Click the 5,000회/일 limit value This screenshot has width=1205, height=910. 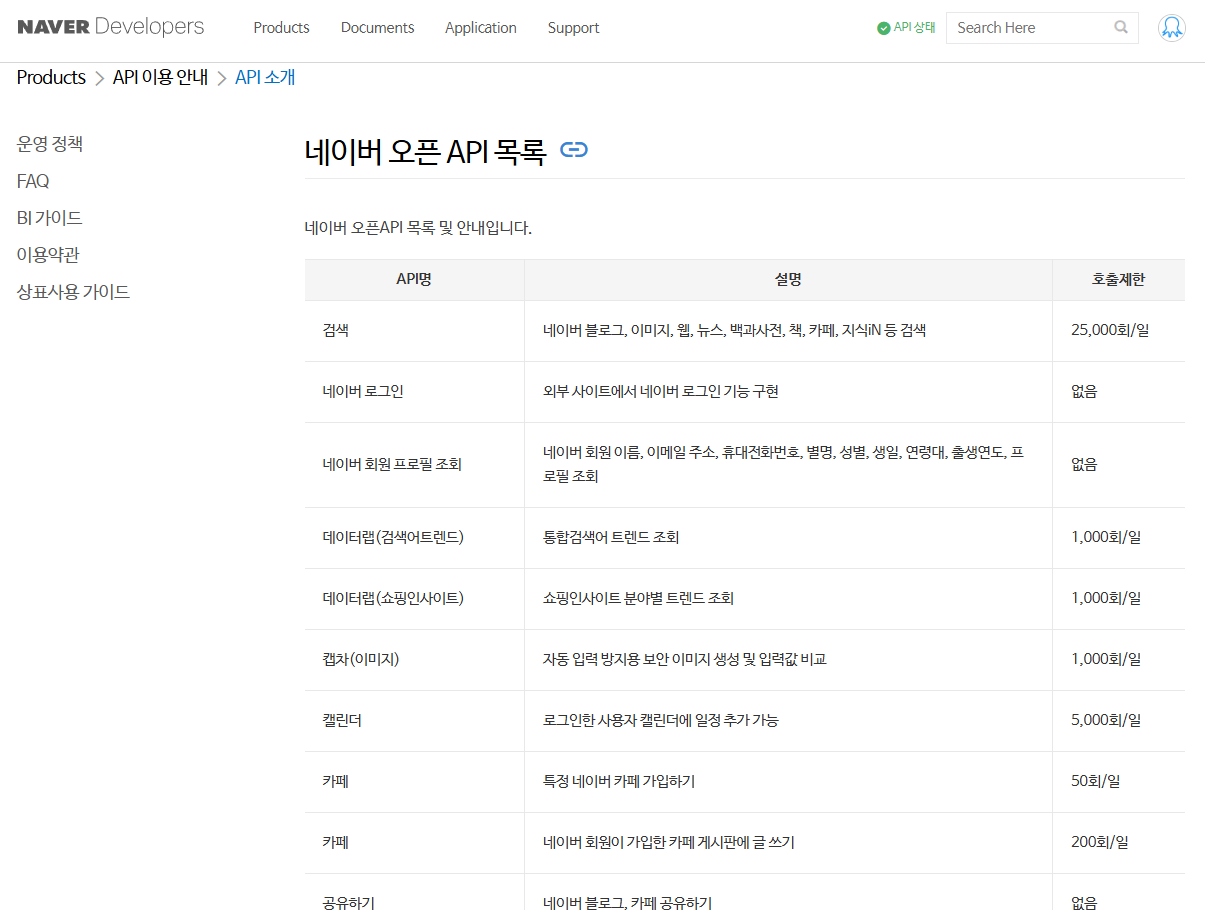pos(1106,720)
